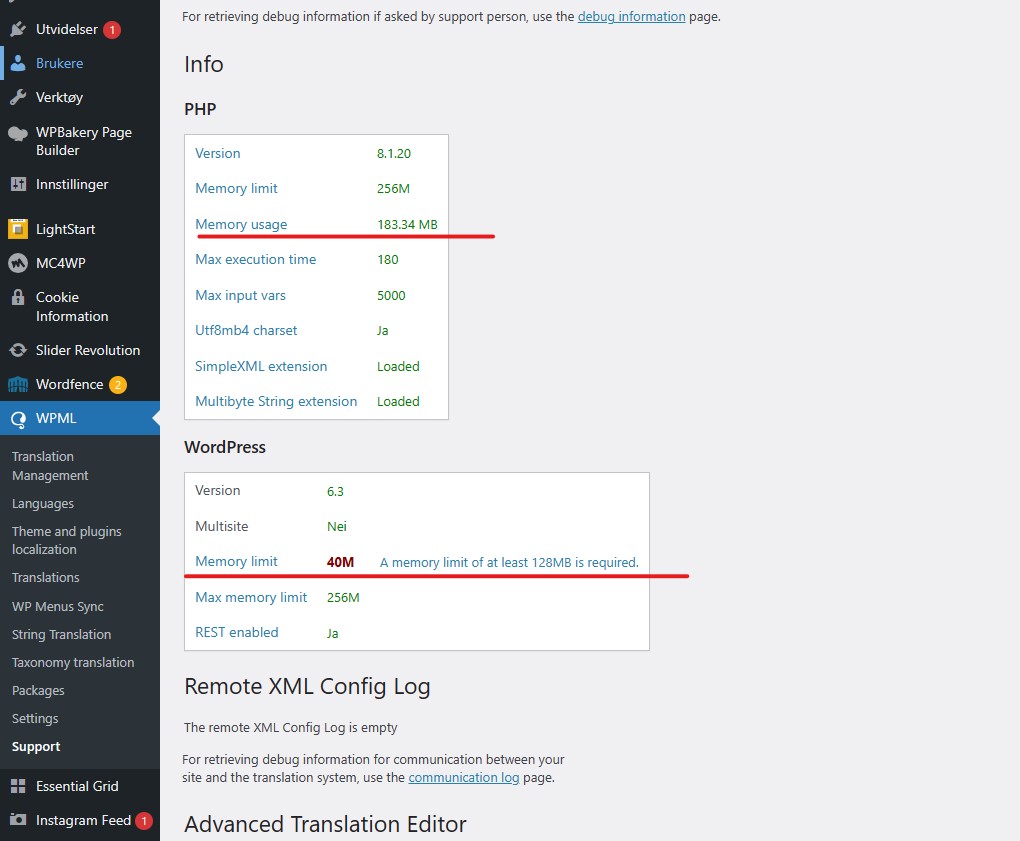
Task: Click the Max execution time 180 value
Action: (388, 260)
